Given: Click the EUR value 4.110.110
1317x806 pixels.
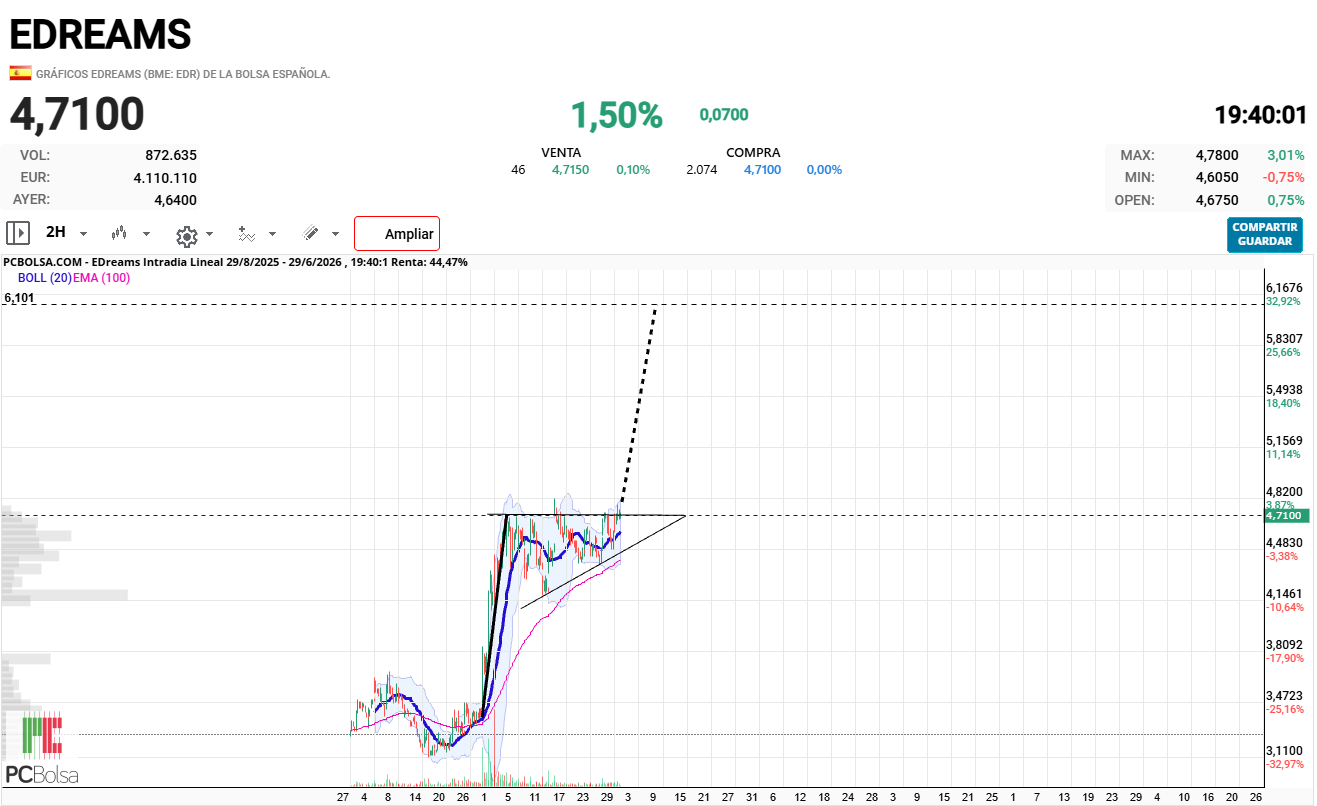Looking at the screenshot, I should coord(165,177).
